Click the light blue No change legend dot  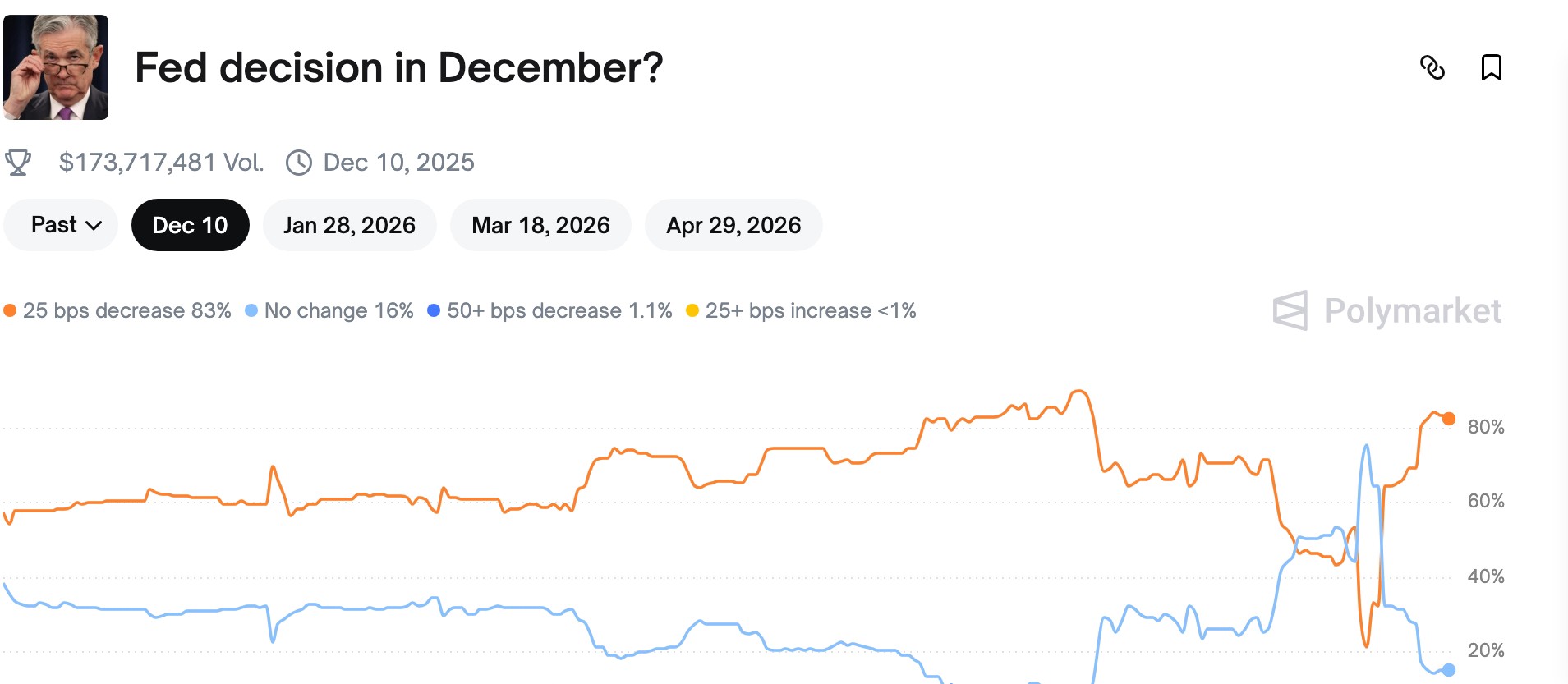[x=253, y=310]
